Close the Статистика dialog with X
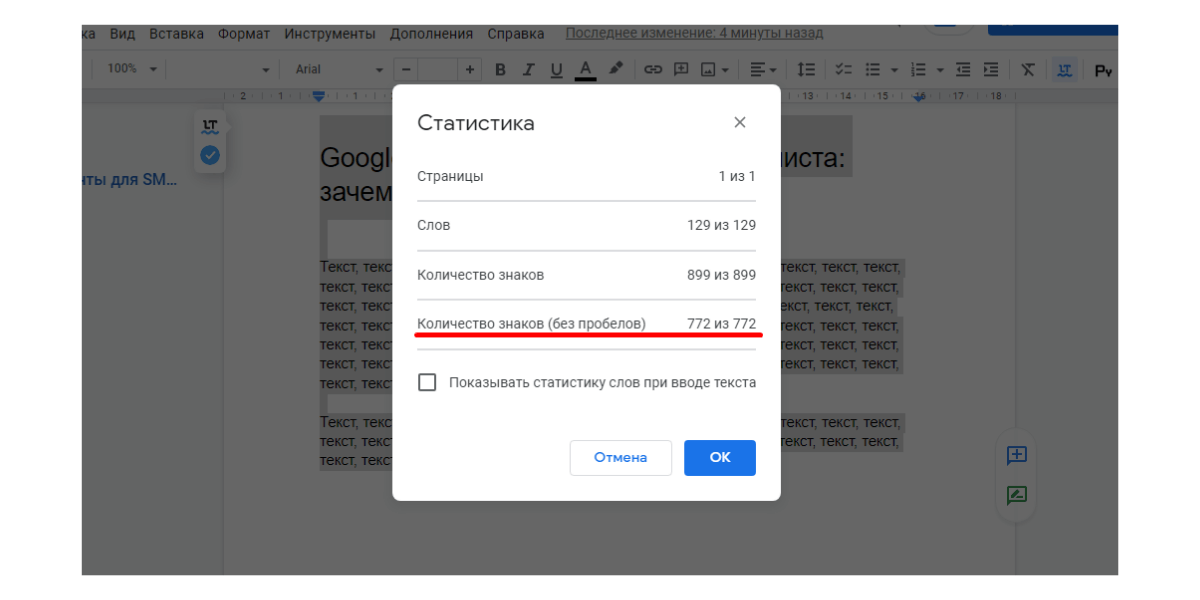 [x=740, y=123]
